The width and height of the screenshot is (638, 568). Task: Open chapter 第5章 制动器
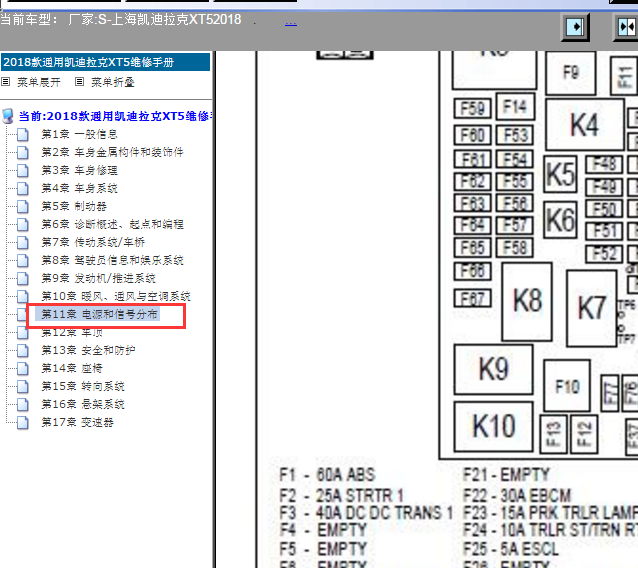click(74, 206)
